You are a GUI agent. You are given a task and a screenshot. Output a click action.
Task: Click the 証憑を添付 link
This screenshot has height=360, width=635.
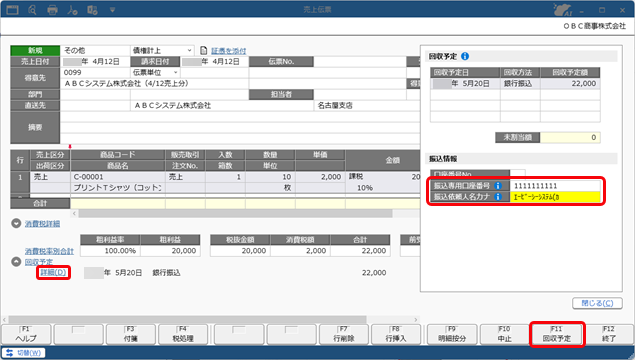tap(228, 51)
